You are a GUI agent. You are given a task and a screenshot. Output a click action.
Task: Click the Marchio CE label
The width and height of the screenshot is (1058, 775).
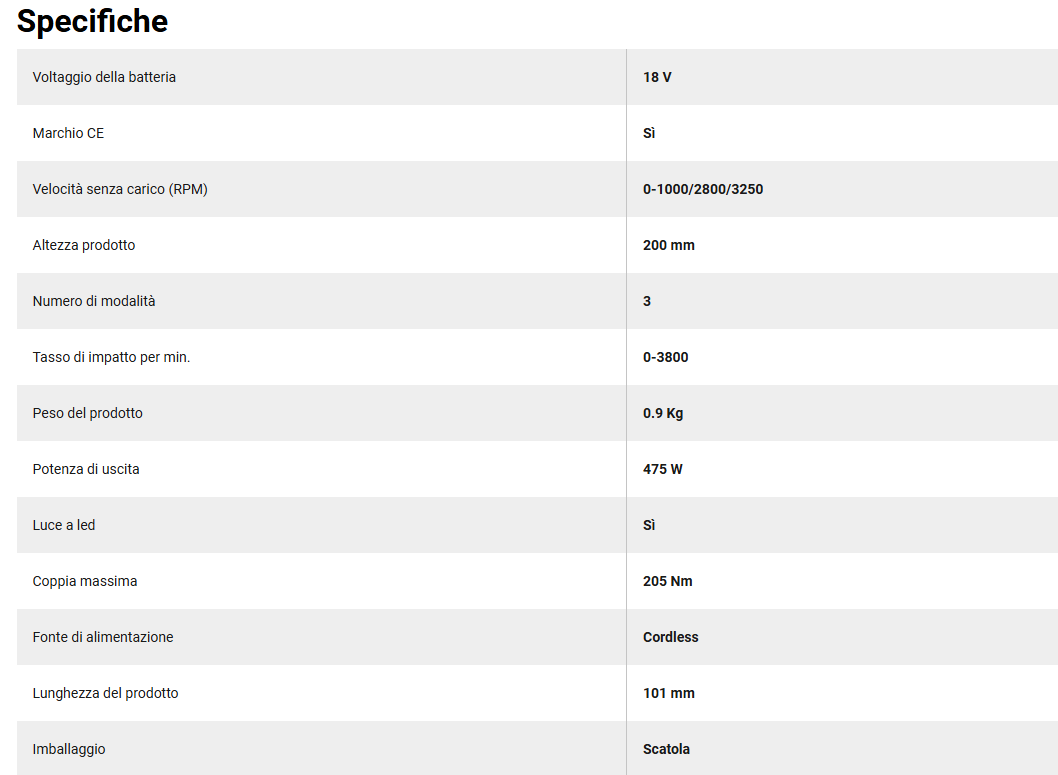(x=68, y=133)
